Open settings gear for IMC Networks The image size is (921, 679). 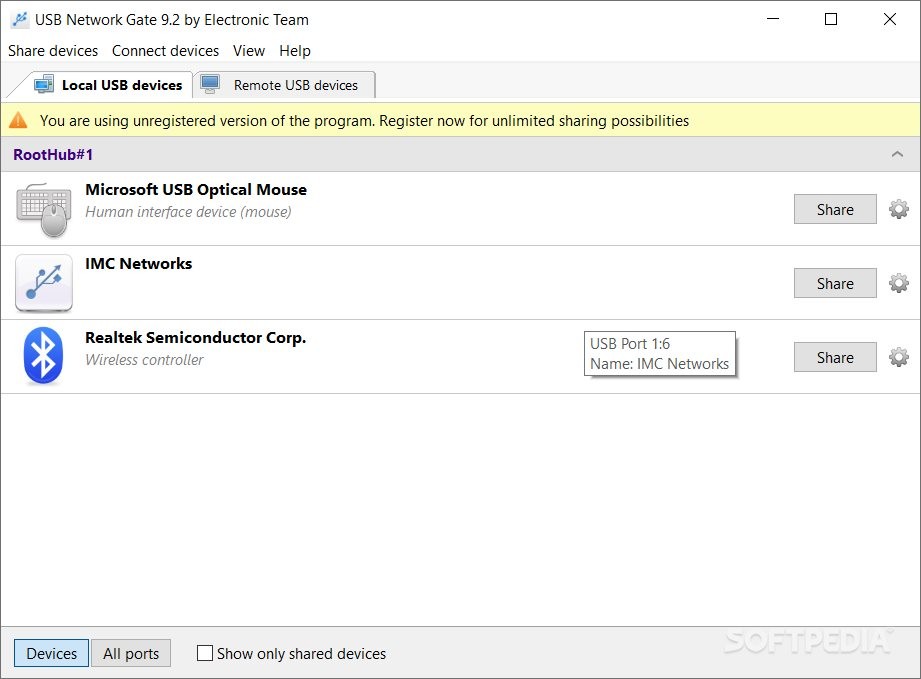(898, 283)
